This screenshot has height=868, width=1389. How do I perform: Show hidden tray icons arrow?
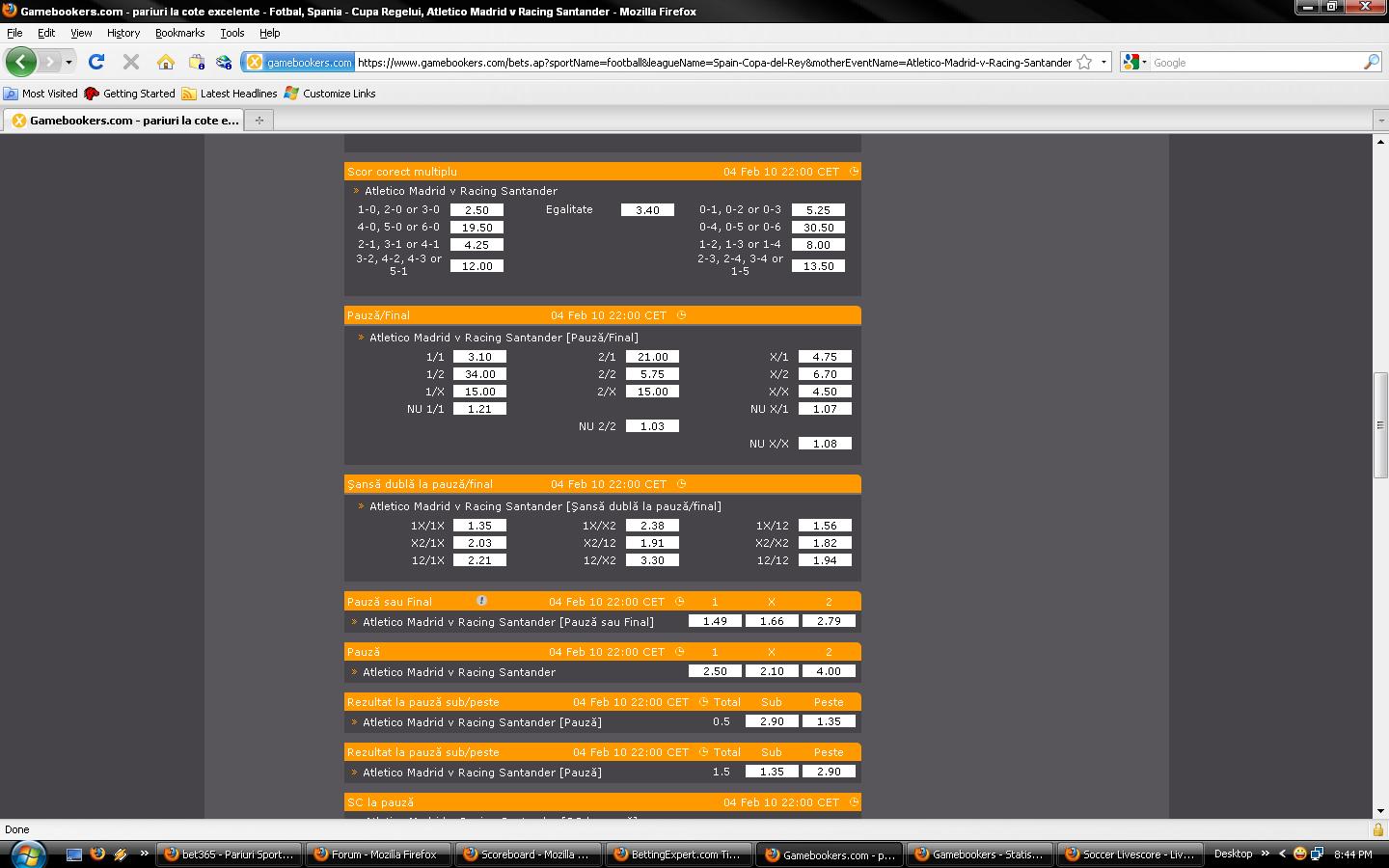click(x=1282, y=854)
